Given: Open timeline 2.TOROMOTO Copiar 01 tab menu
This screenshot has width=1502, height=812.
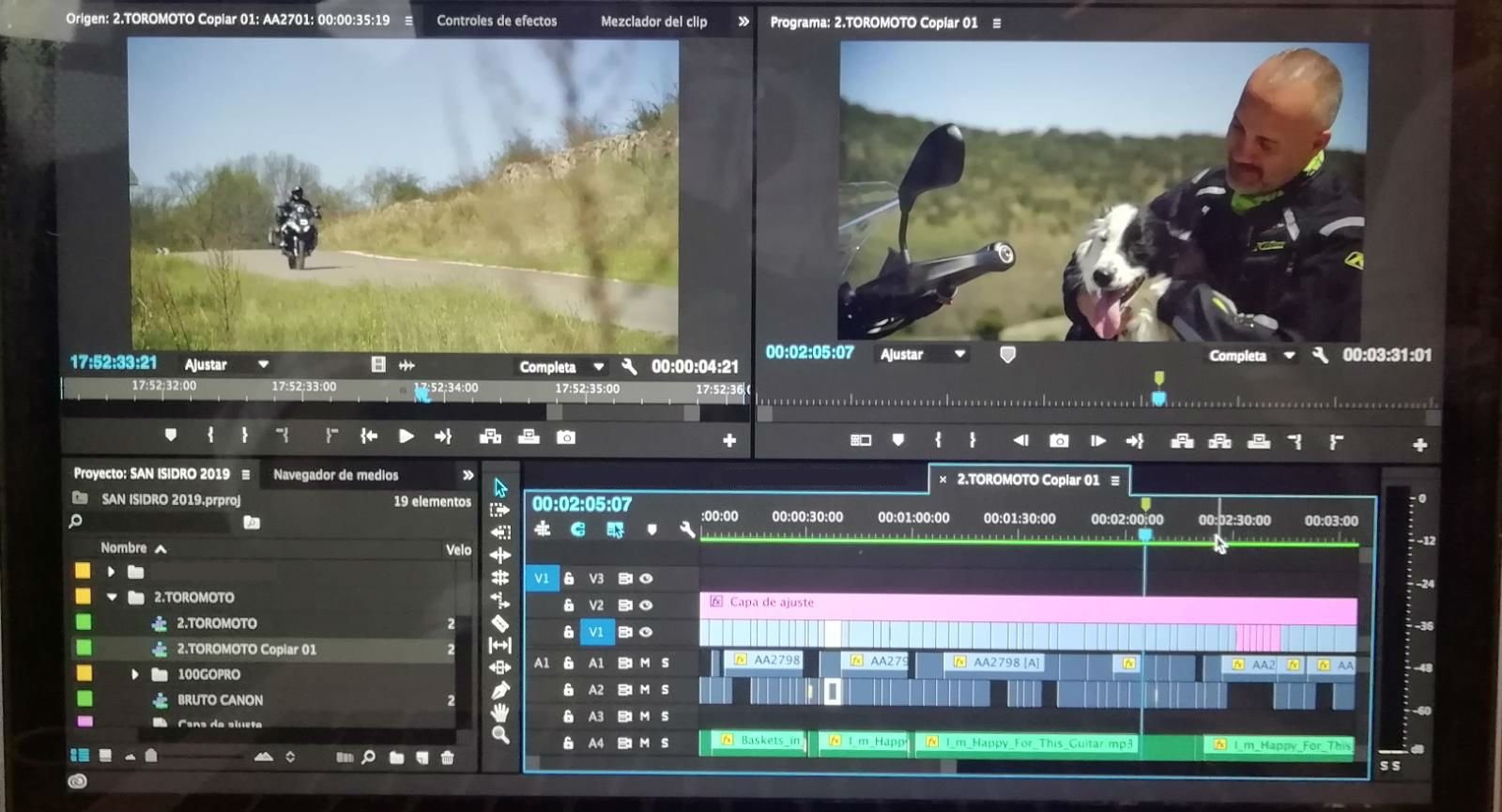Looking at the screenshot, I should click(x=1115, y=481).
